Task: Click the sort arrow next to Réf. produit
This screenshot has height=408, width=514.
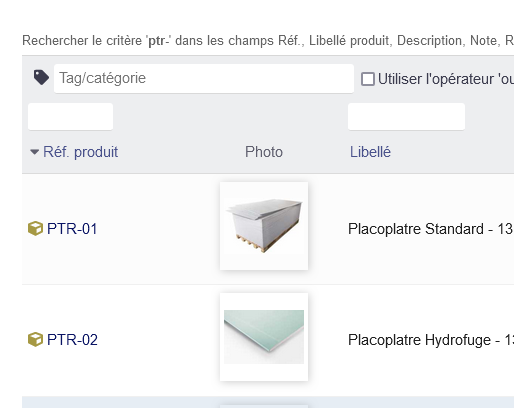Action: pos(34,152)
